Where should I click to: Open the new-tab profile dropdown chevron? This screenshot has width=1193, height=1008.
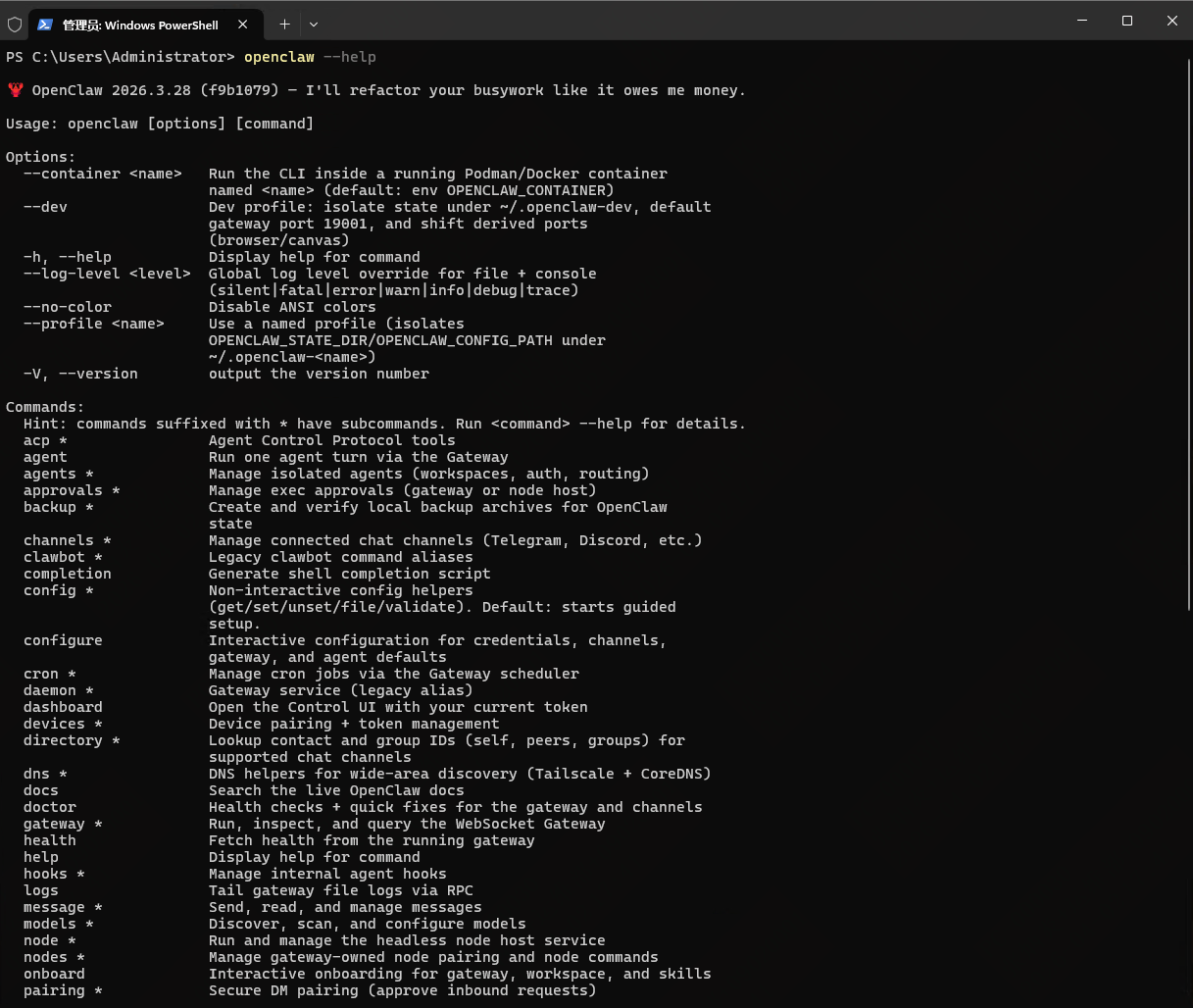click(314, 24)
